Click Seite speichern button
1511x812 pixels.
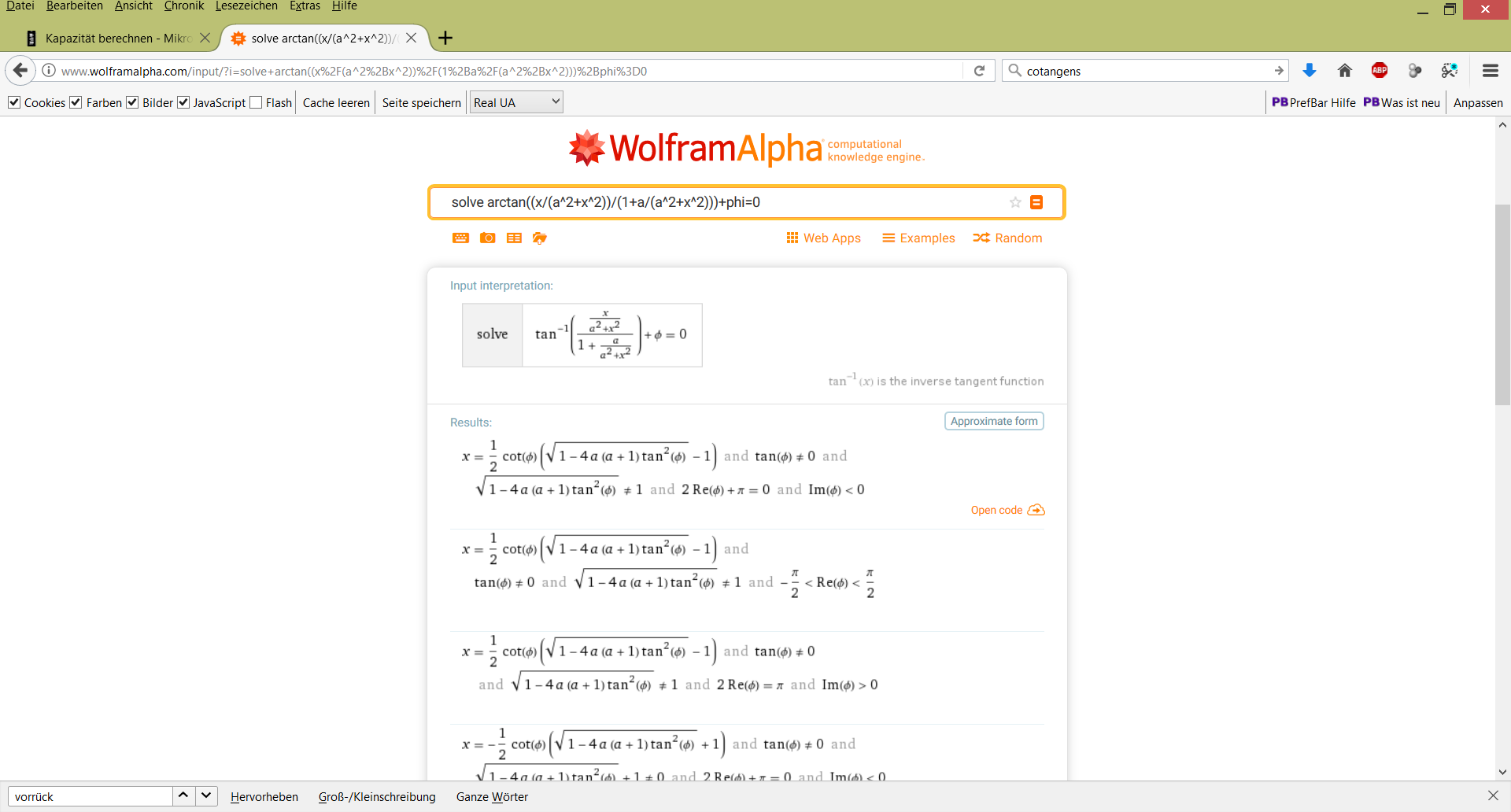pyautogui.click(x=422, y=102)
